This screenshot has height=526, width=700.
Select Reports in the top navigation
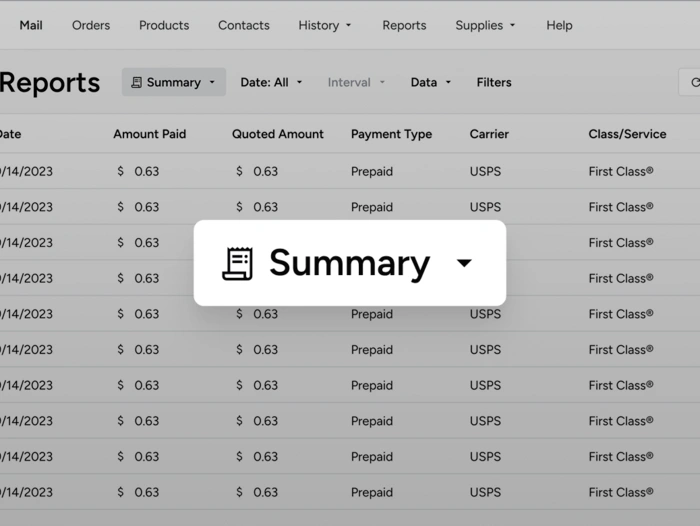point(404,25)
